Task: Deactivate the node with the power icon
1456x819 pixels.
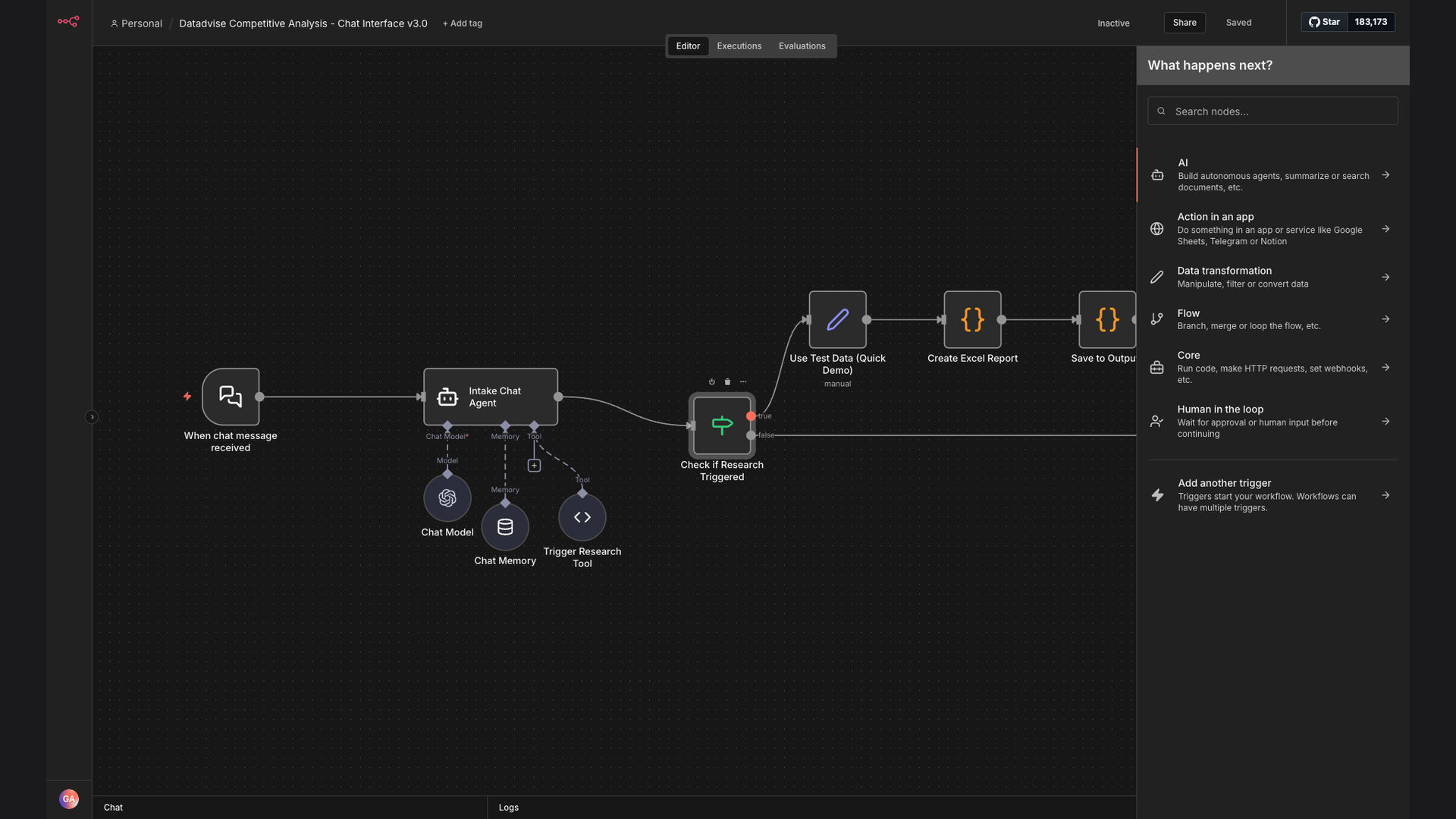Action: click(711, 381)
